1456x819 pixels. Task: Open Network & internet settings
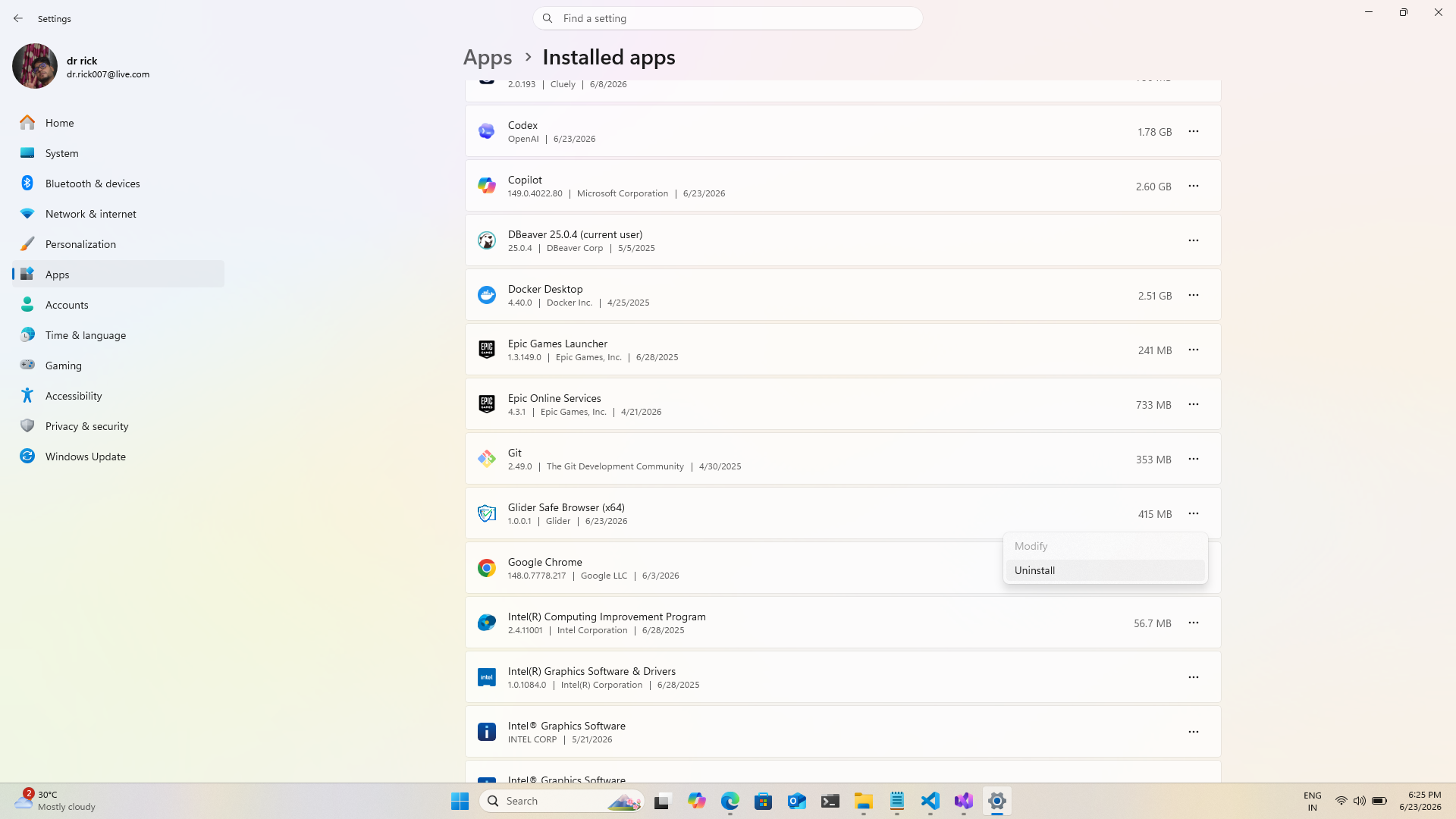(118, 213)
